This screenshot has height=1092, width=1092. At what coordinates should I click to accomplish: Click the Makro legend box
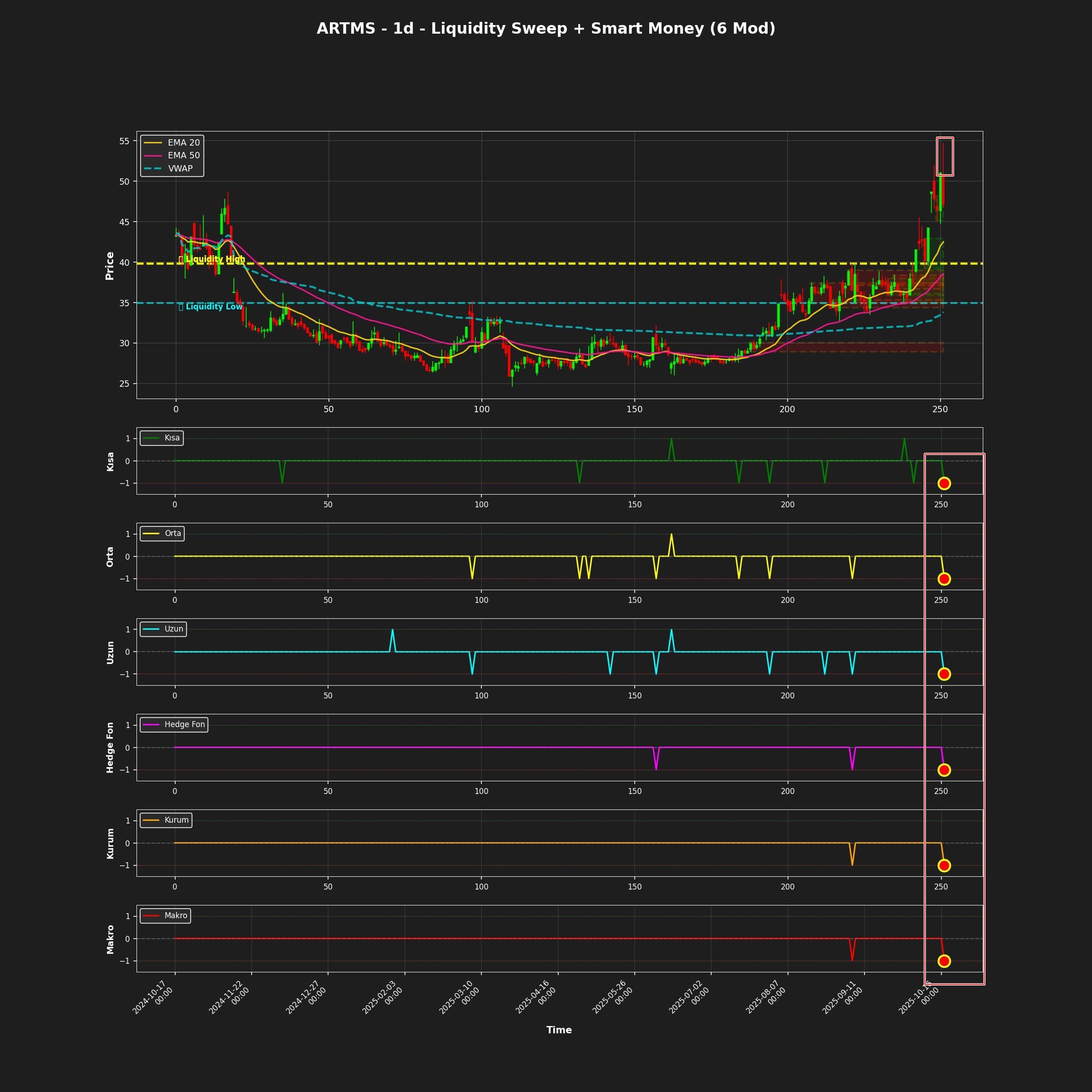(x=165, y=915)
